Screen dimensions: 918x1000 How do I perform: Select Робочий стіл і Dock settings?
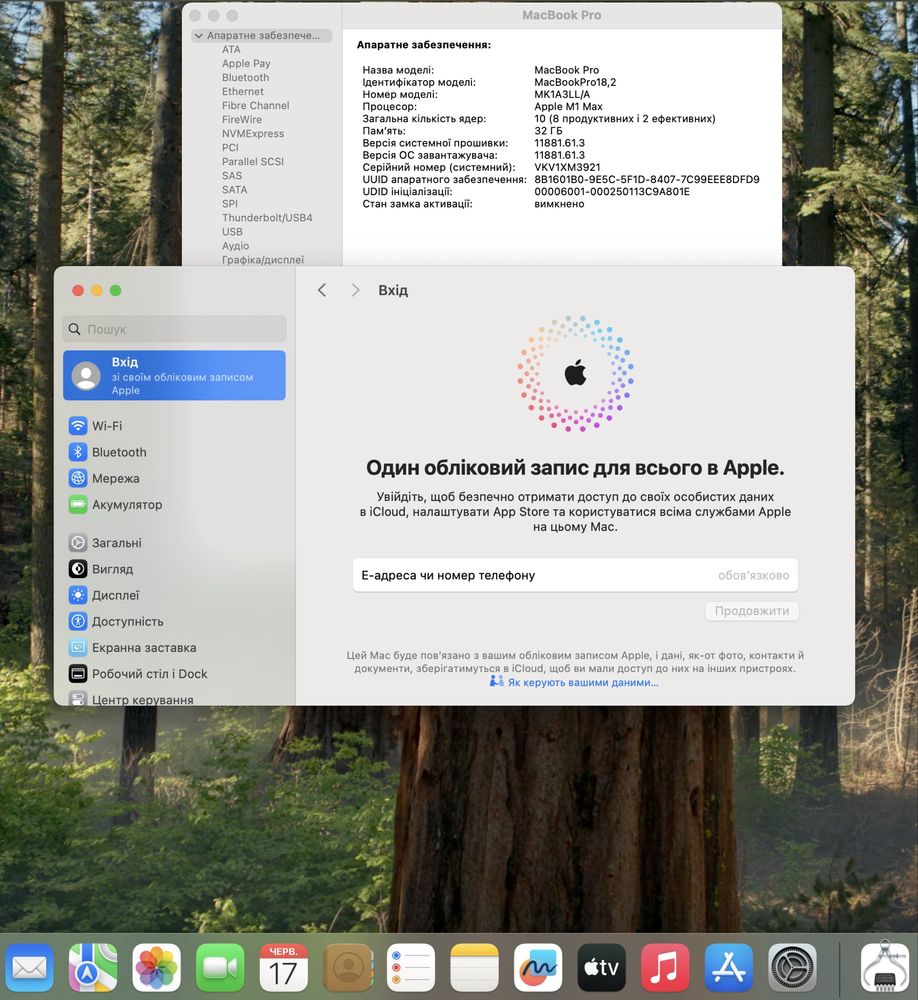(x=174, y=673)
